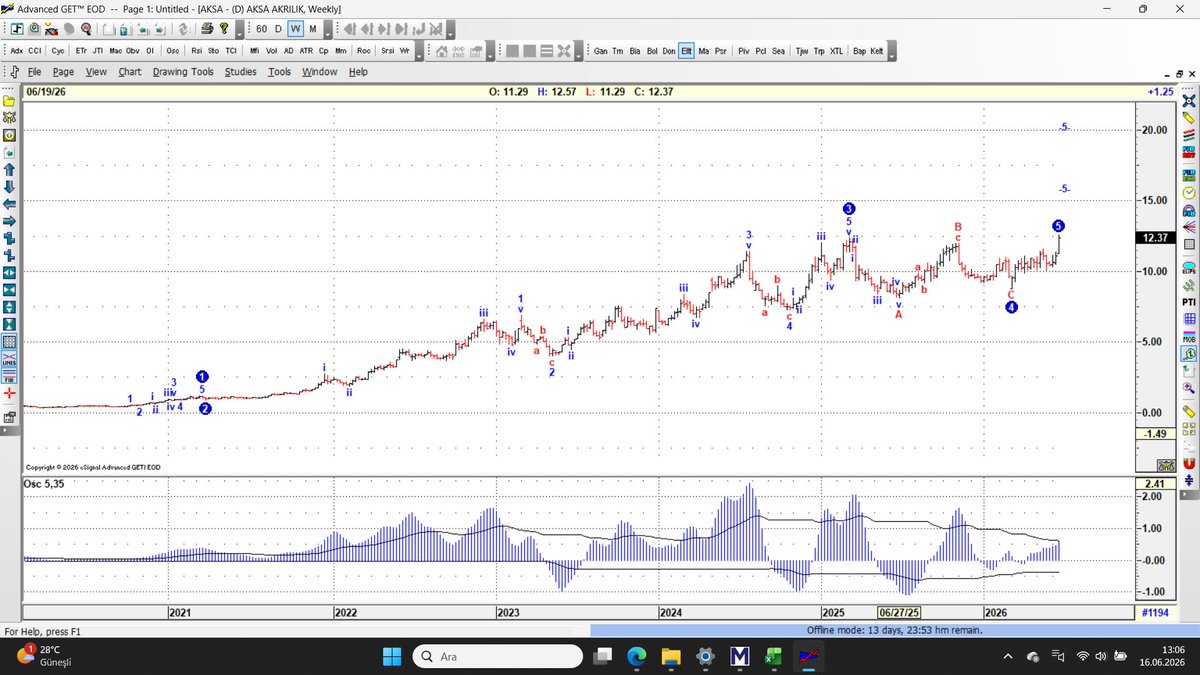Open the Window menu

(319, 72)
